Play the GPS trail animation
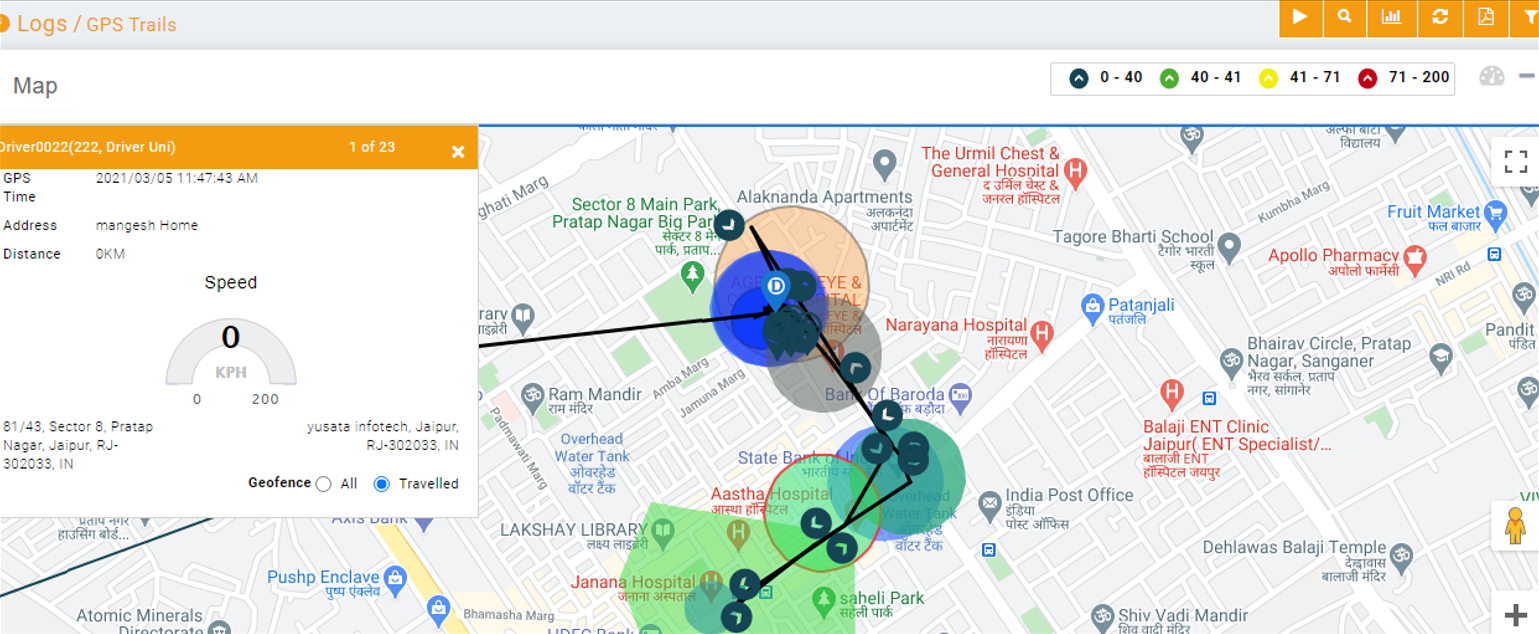Viewport: 1539px width, 634px height. pos(1300,18)
